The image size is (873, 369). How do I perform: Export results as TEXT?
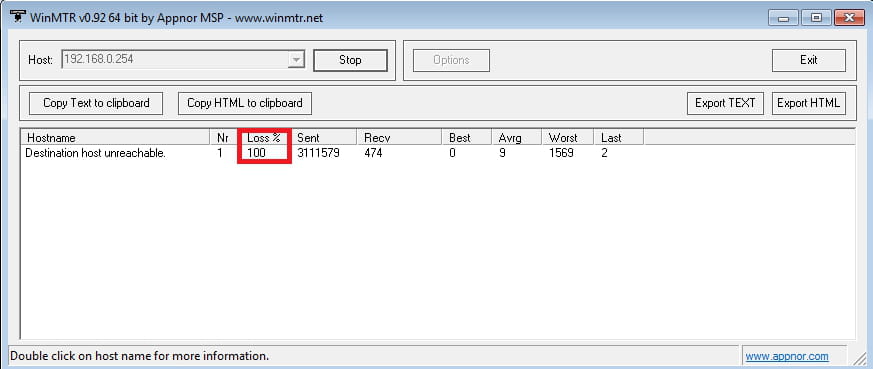click(x=725, y=103)
